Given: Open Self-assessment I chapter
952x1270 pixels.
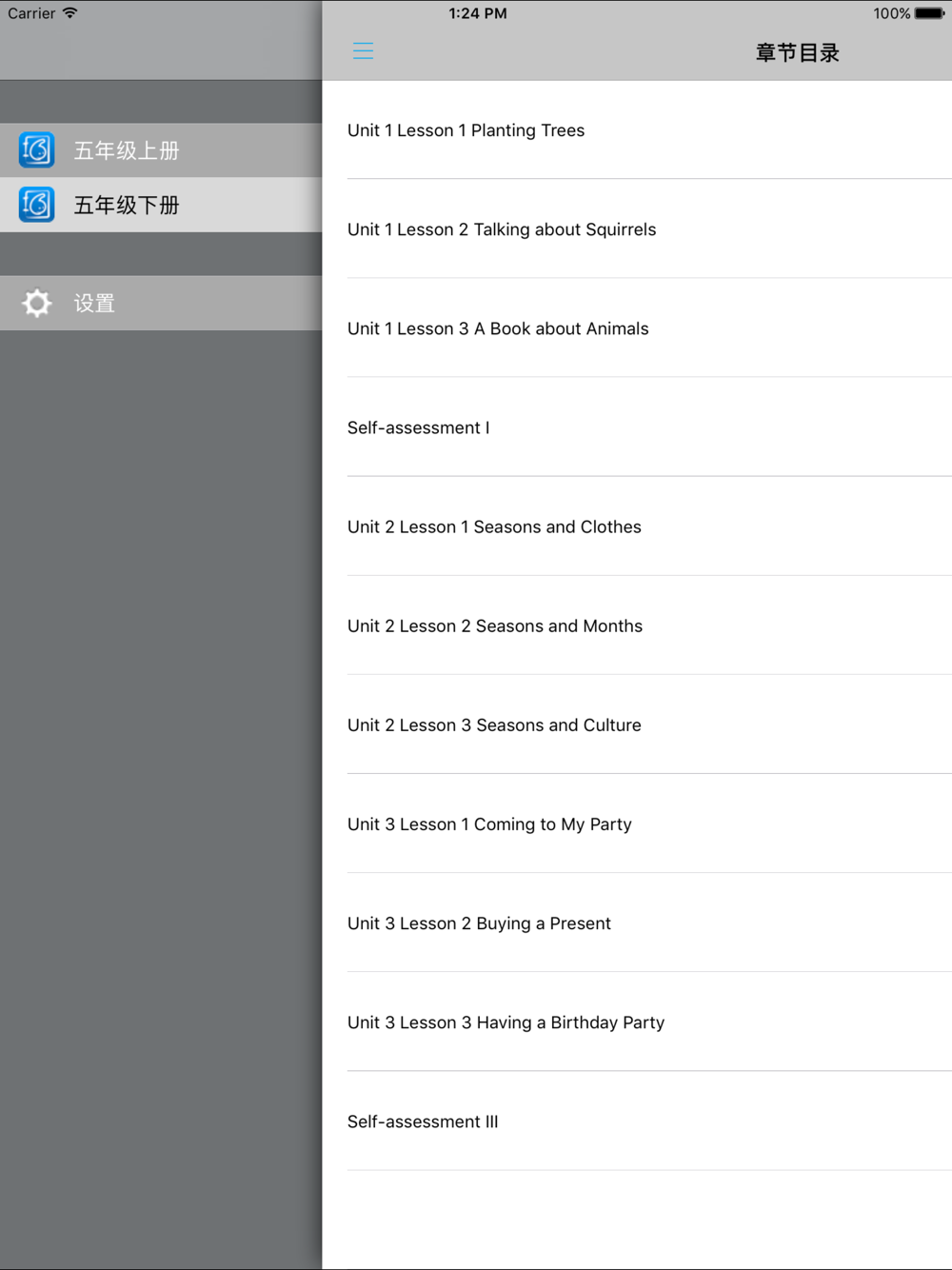Looking at the screenshot, I should (x=637, y=427).
